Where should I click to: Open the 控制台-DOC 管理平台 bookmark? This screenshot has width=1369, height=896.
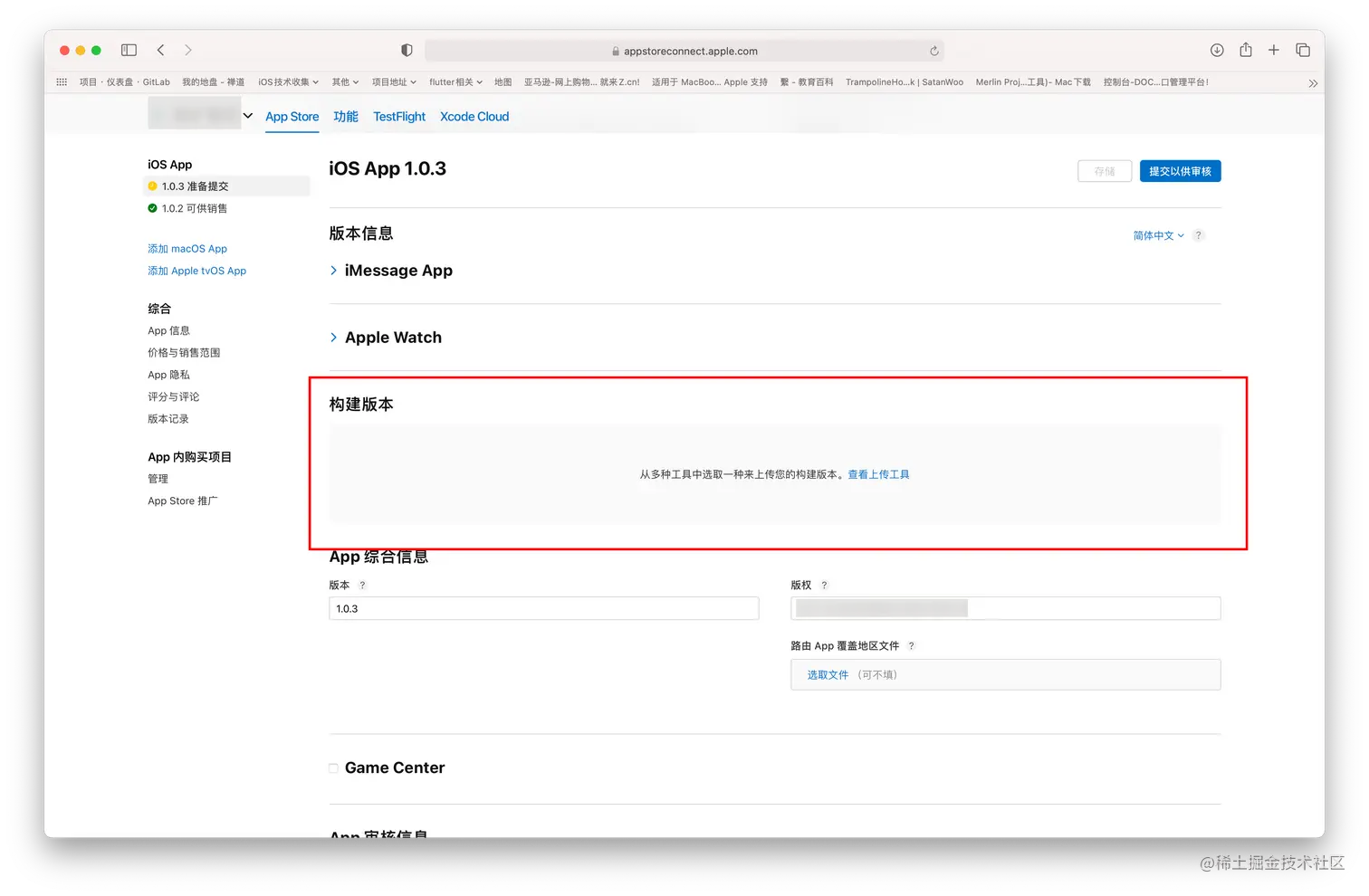[1155, 81]
